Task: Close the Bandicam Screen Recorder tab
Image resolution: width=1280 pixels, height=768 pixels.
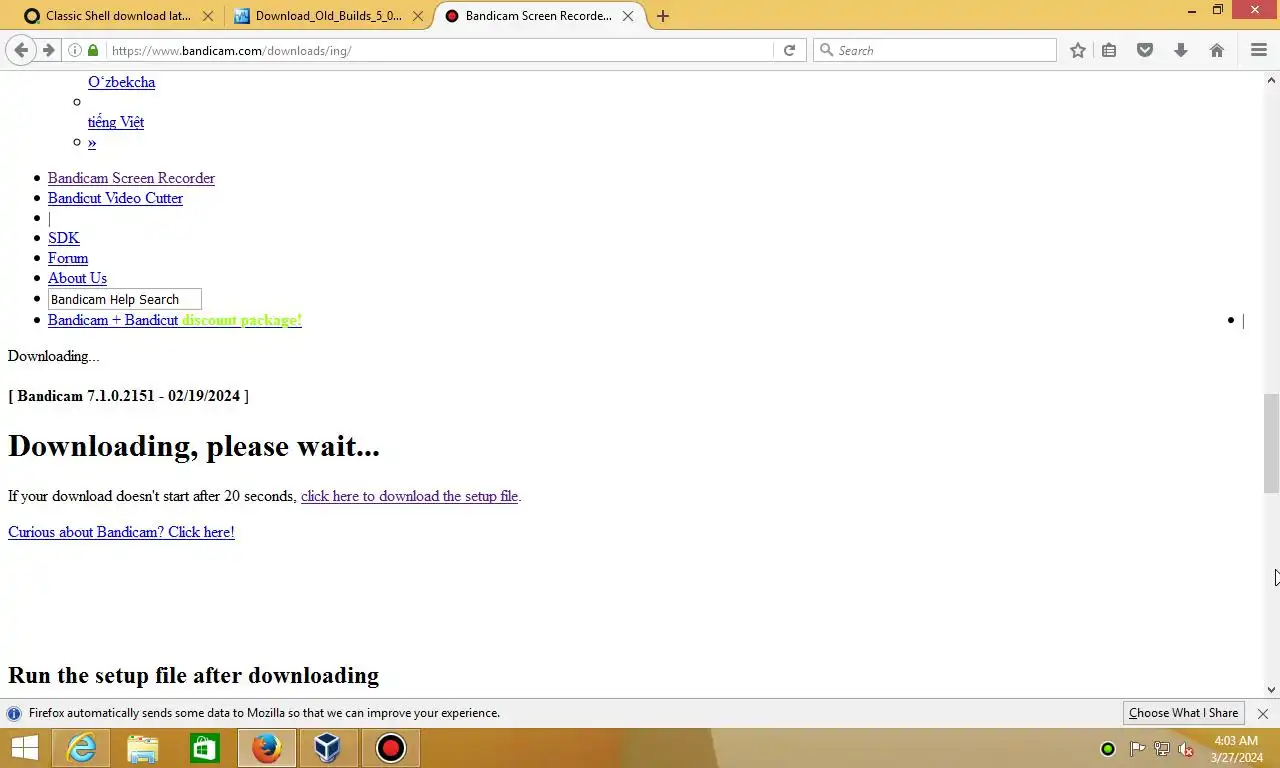Action: 628,16
